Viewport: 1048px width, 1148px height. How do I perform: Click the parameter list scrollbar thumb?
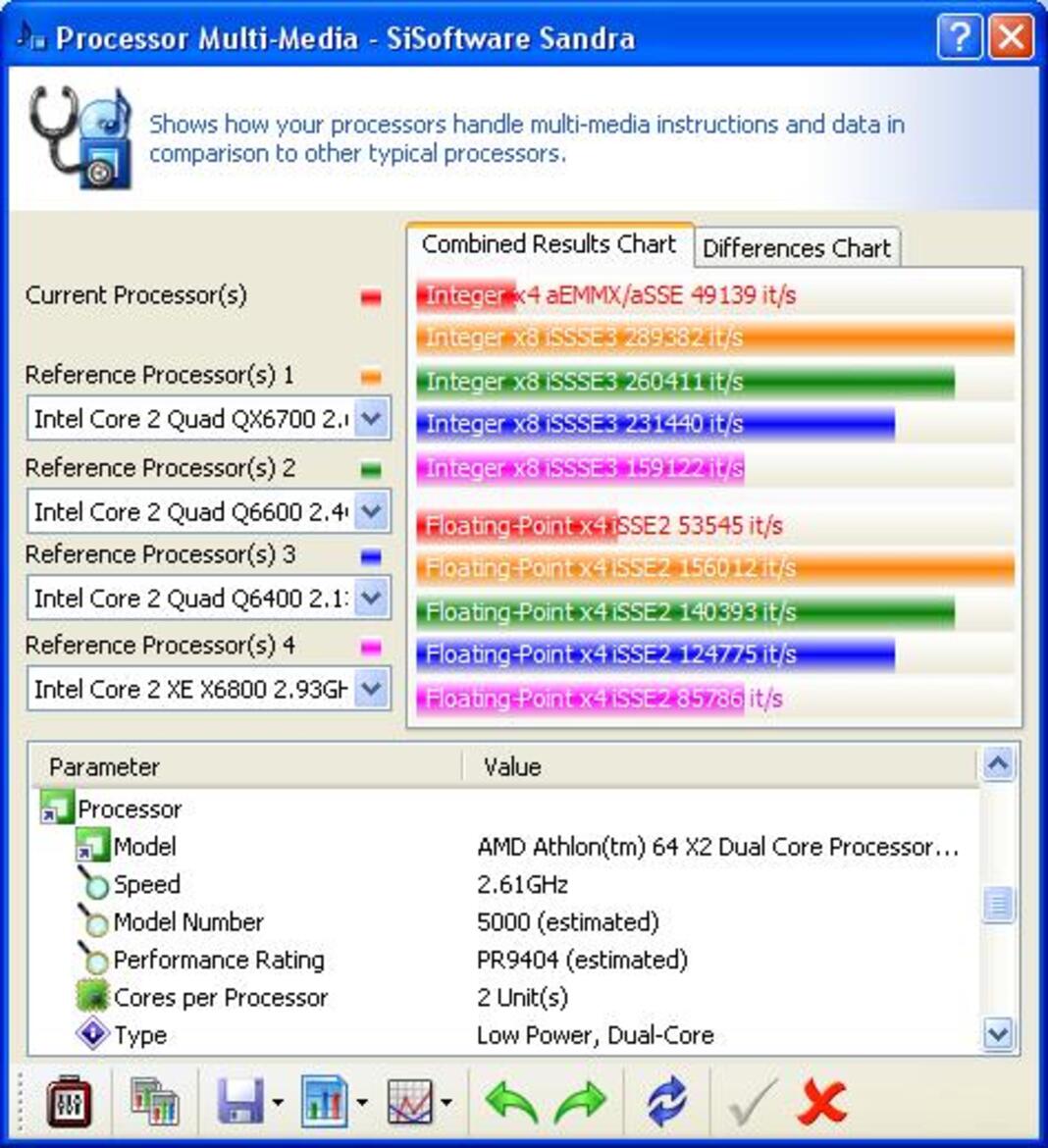pos(998,905)
